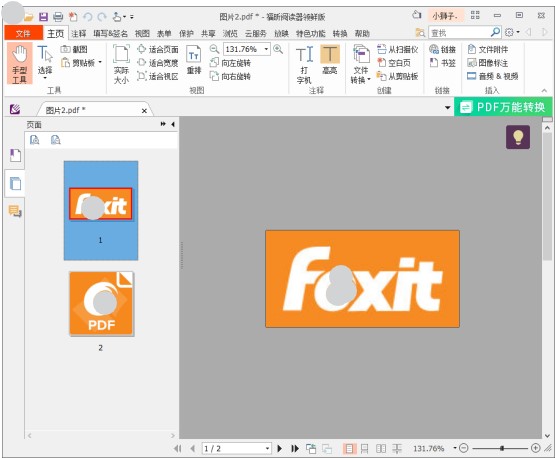
Task: Open the Pages panel in the sidebar
Action: point(15,183)
